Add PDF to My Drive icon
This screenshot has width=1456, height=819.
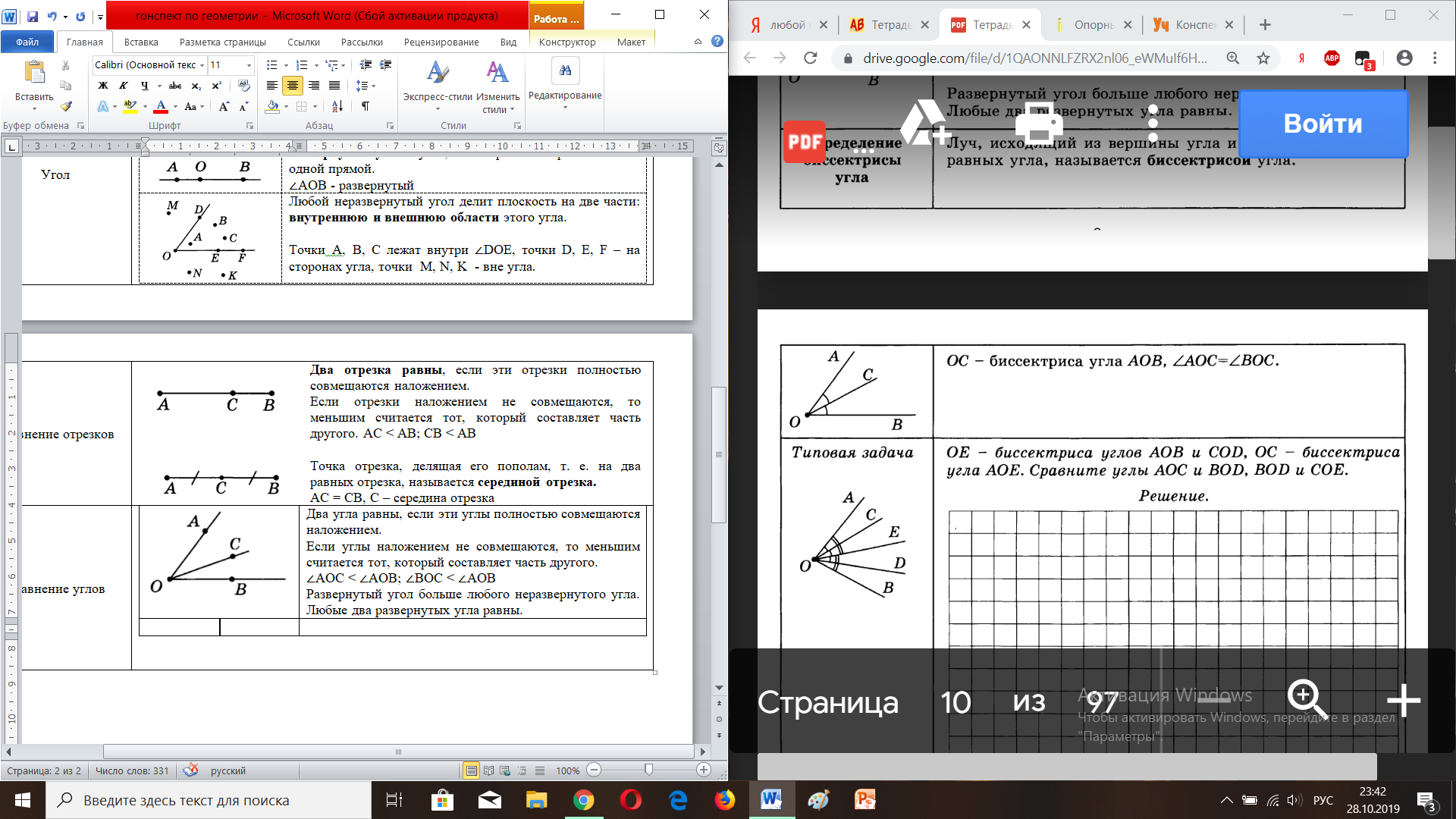click(925, 123)
